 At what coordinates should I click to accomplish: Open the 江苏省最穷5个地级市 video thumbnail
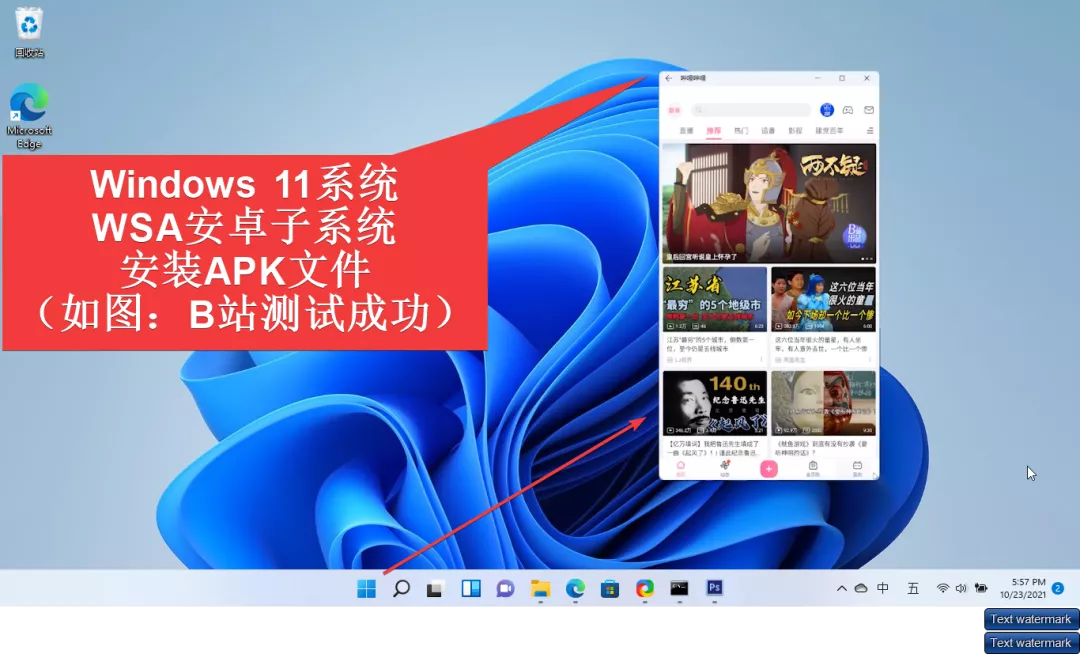[714, 299]
